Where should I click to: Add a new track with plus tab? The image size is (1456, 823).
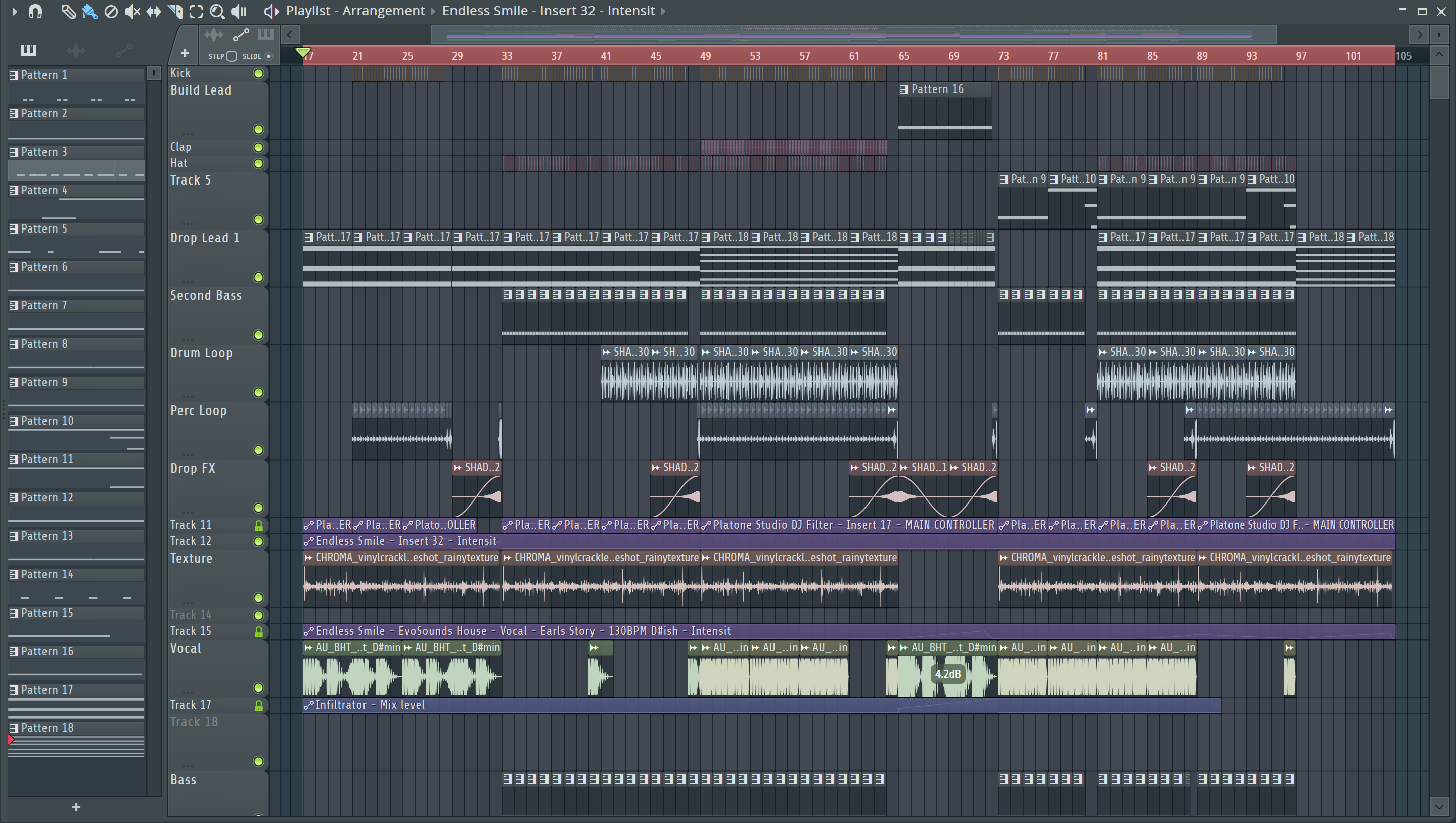click(x=184, y=53)
